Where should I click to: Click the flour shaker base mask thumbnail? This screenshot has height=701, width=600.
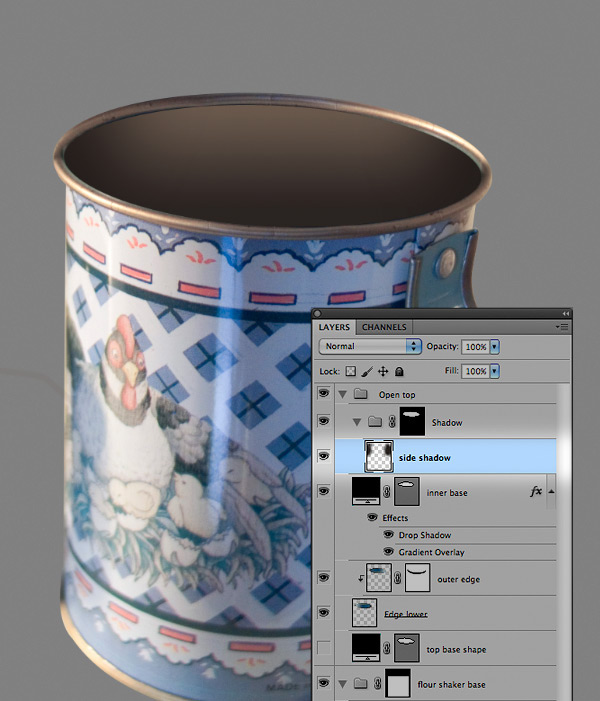[x=397, y=683]
